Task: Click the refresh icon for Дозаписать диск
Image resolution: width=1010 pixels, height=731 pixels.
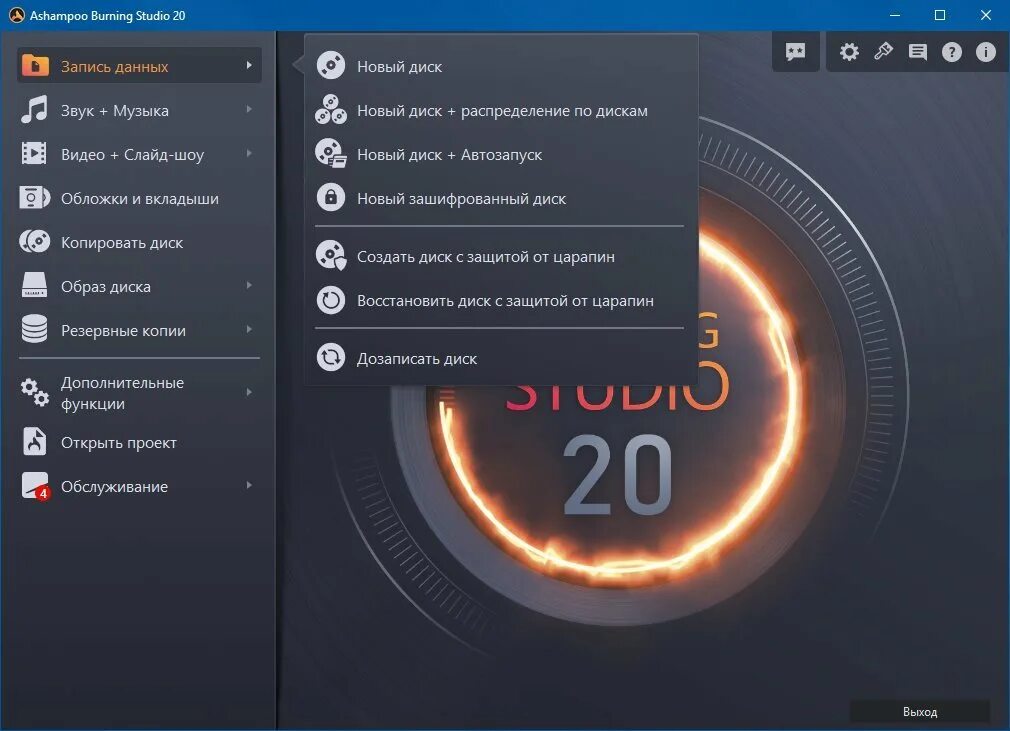Action: [x=331, y=357]
